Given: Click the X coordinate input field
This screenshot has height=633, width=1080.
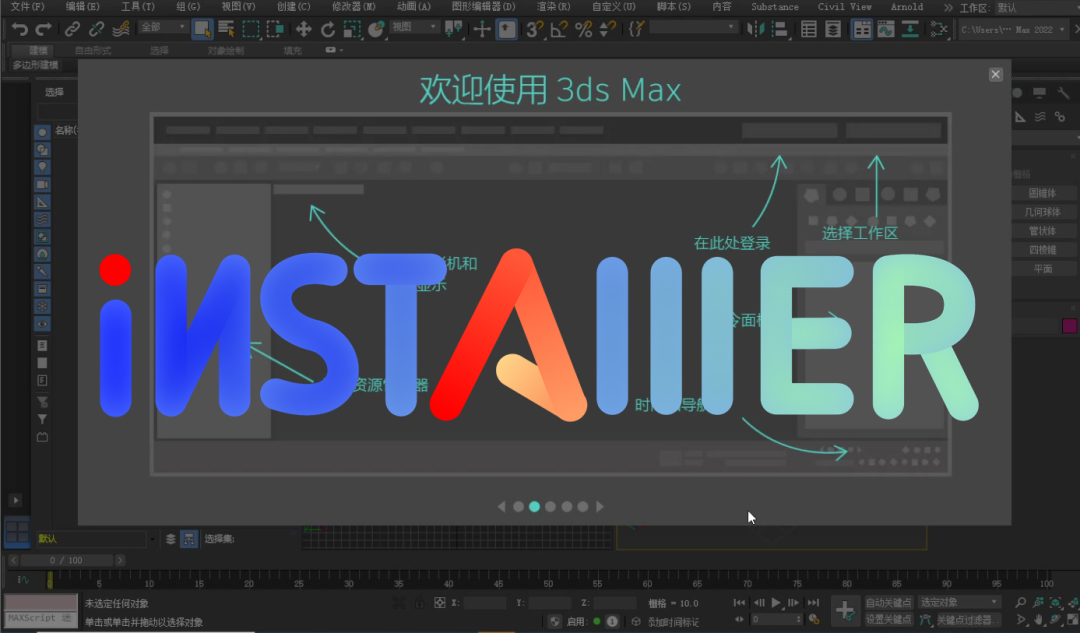Looking at the screenshot, I should coord(485,603).
